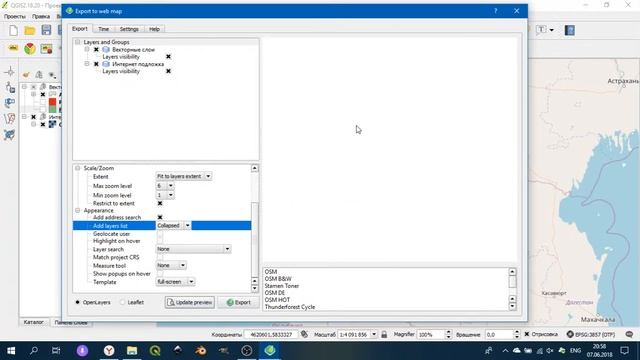Toggle the Add address search checkbox
640x360 pixels.
tap(160, 217)
